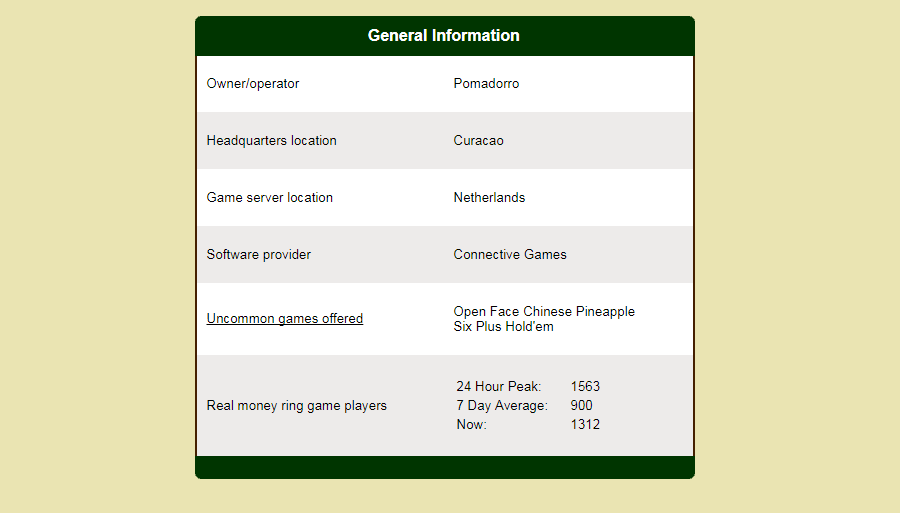This screenshot has height=513, width=900.
Task: Click the dark green table footer bar
Action: click(444, 467)
